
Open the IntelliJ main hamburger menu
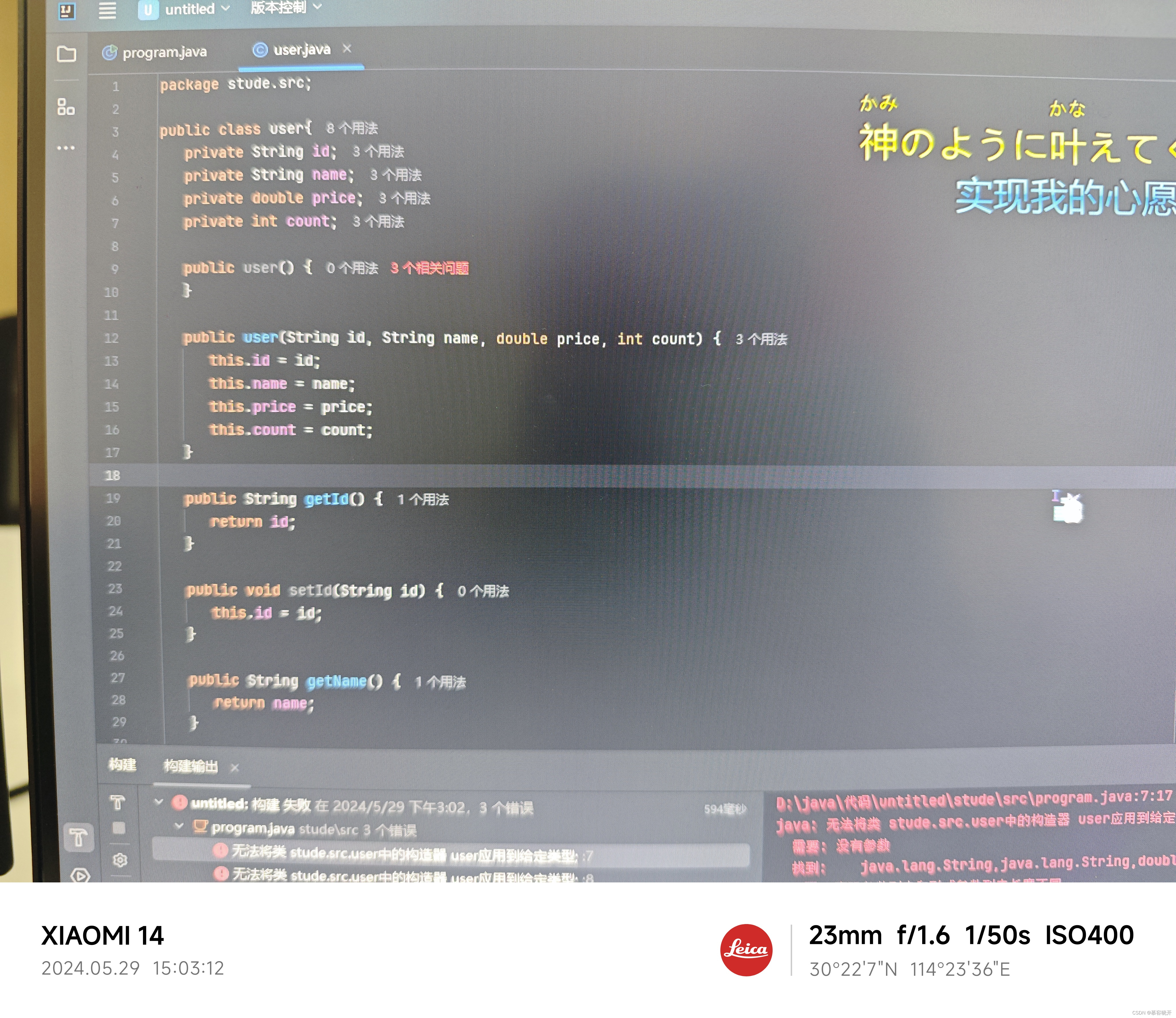(107, 10)
